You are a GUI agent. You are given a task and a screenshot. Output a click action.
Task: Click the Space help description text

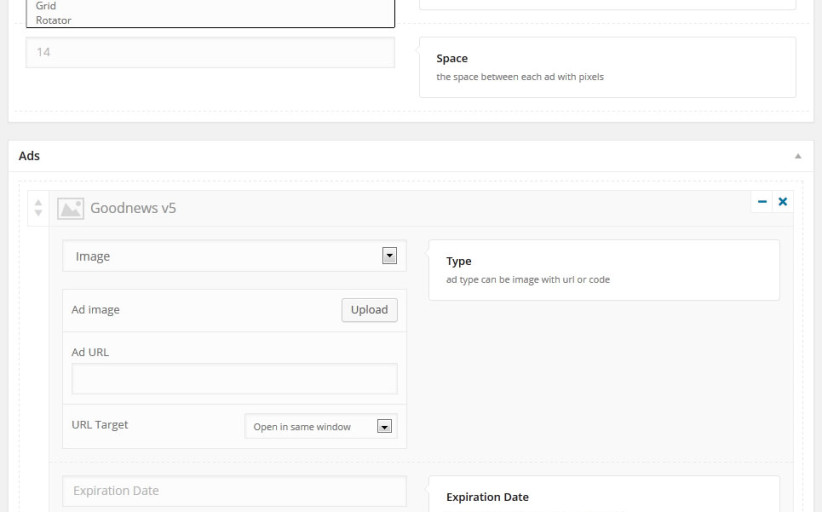coord(520,77)
